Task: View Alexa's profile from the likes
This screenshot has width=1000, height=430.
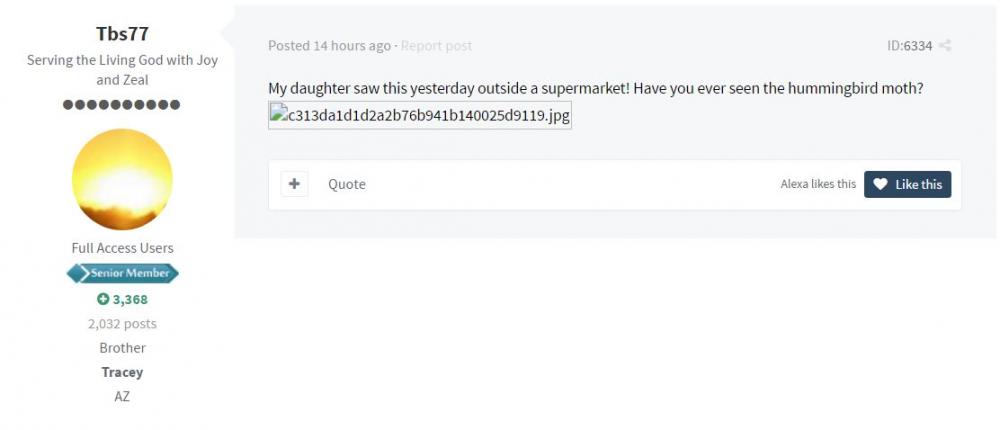Action: pyautogui.click(x=797, y=184)
